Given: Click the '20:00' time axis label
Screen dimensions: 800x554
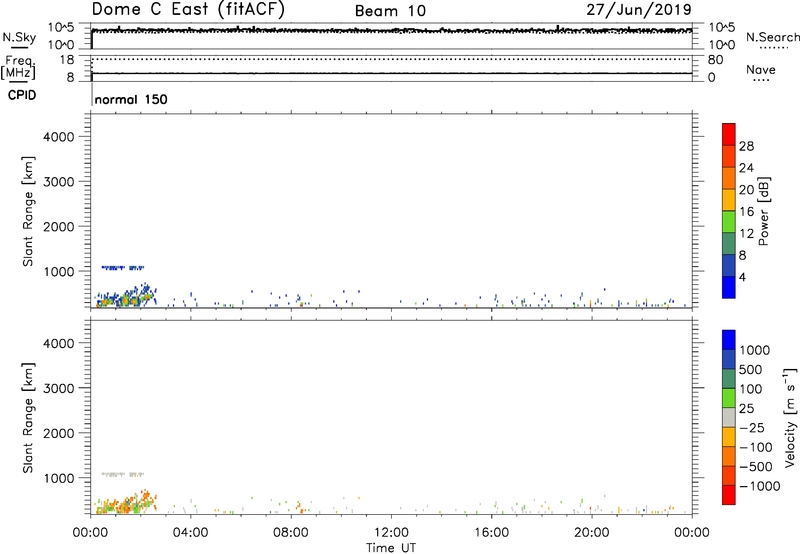Looking at the screenshot, I should coord(591,533).
